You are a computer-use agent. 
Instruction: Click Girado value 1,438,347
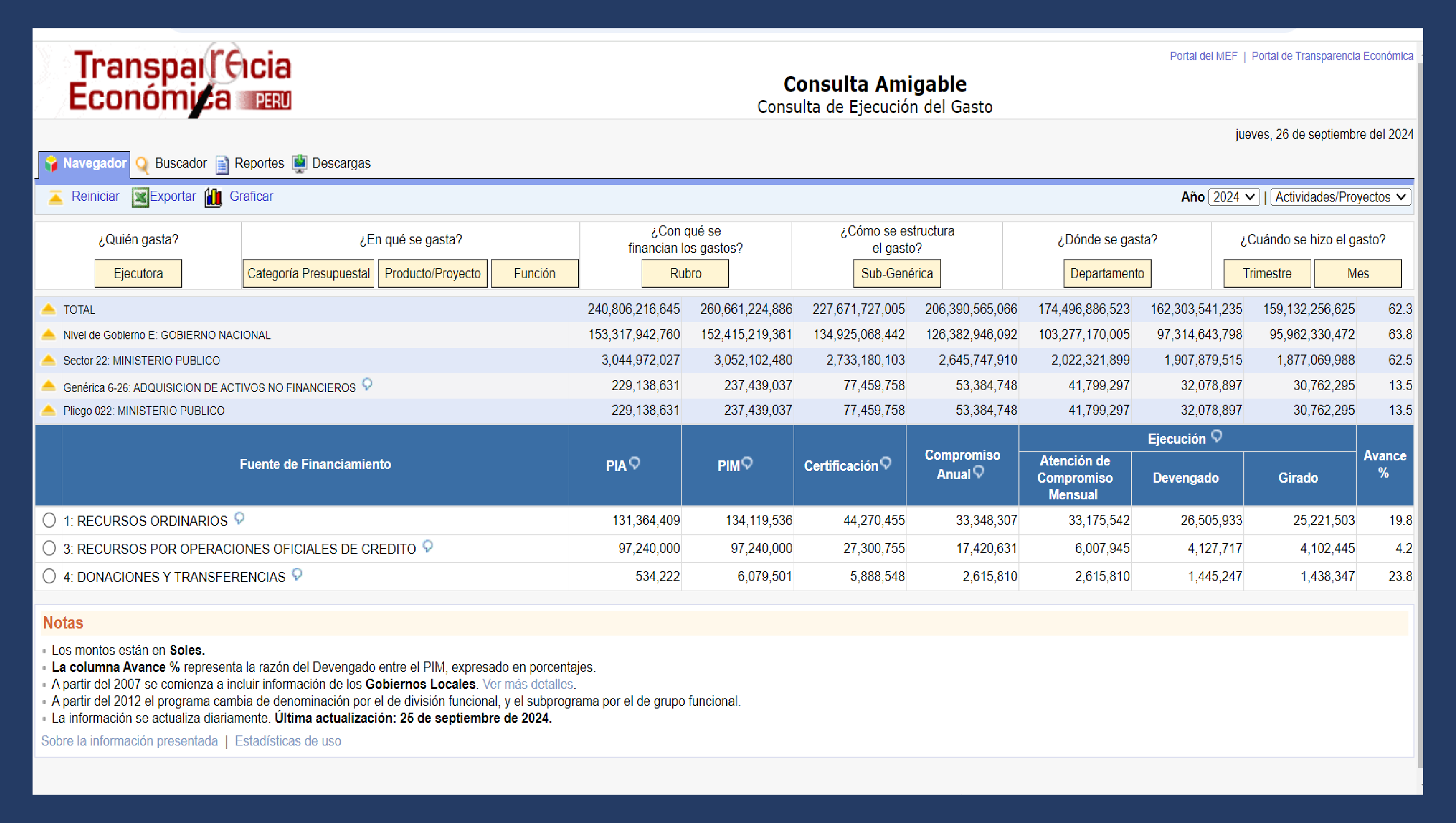click(x=1327, y=576)
